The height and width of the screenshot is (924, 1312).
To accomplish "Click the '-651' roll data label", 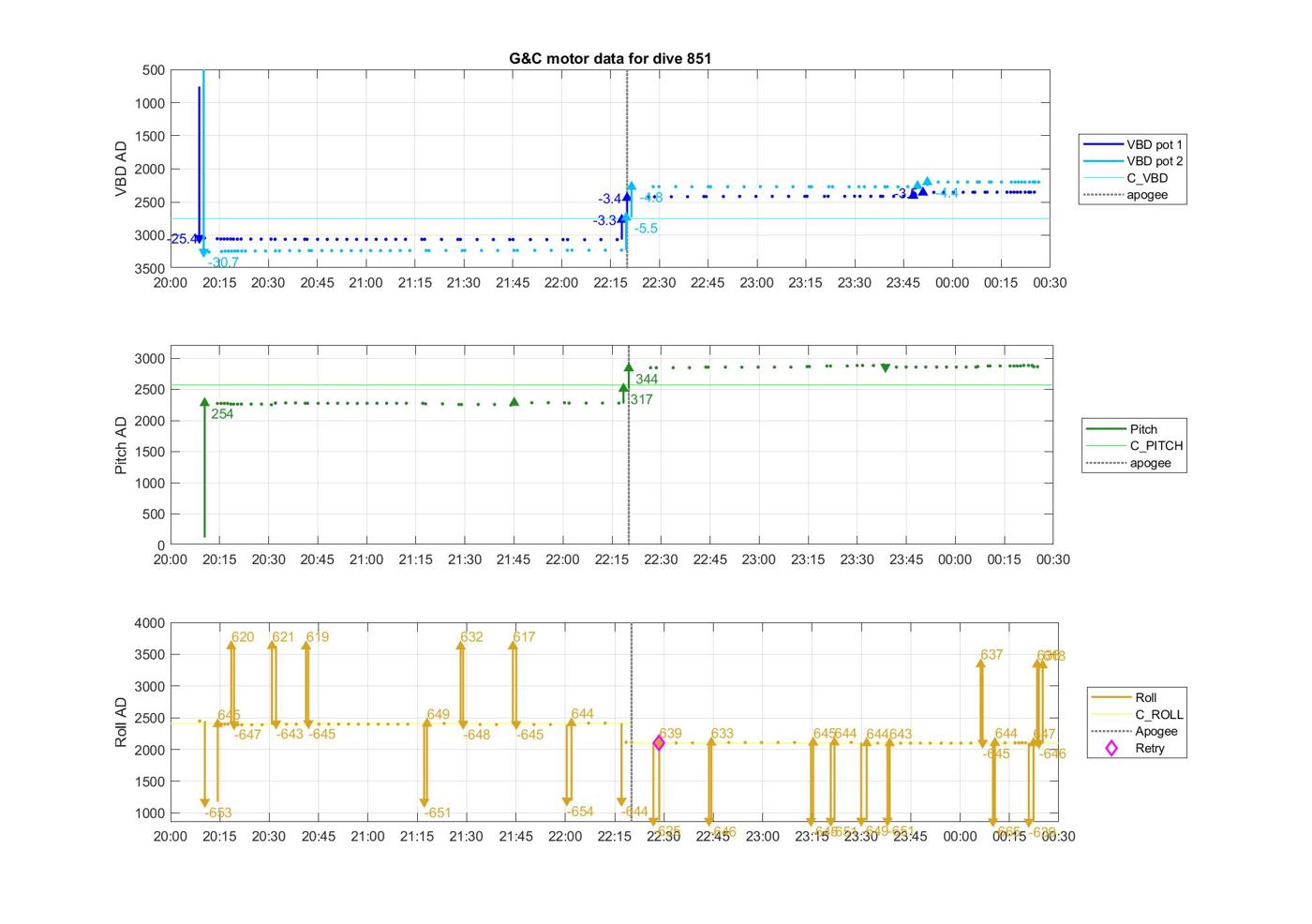I will coord(437,812).
